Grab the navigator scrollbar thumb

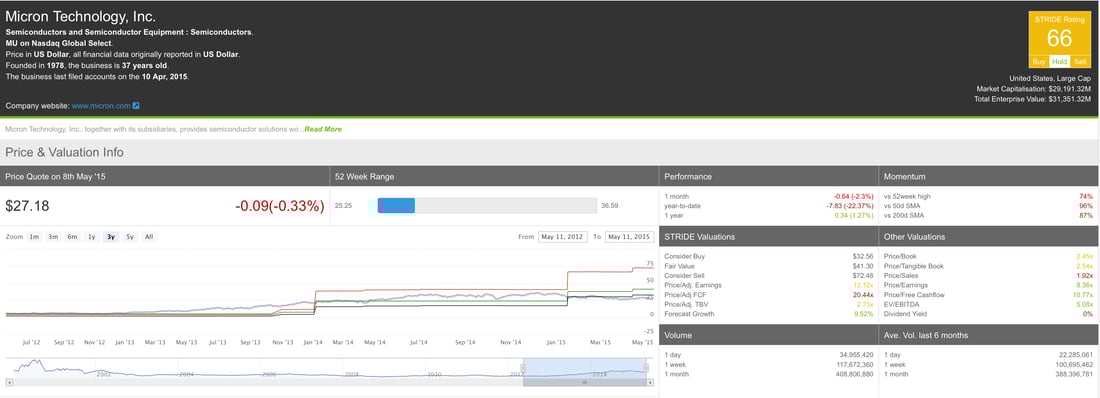[x=584, y=383]
